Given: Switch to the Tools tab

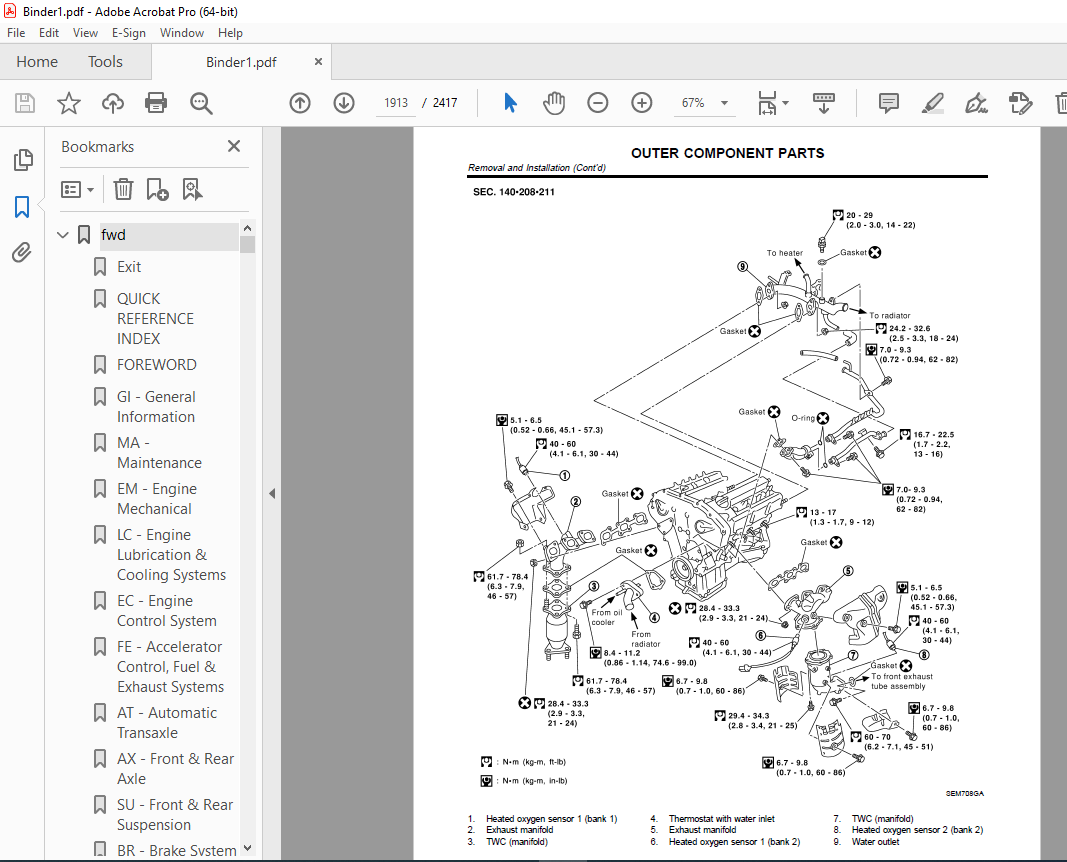Looking at the screenshot, I should click(x=105, y=62).
